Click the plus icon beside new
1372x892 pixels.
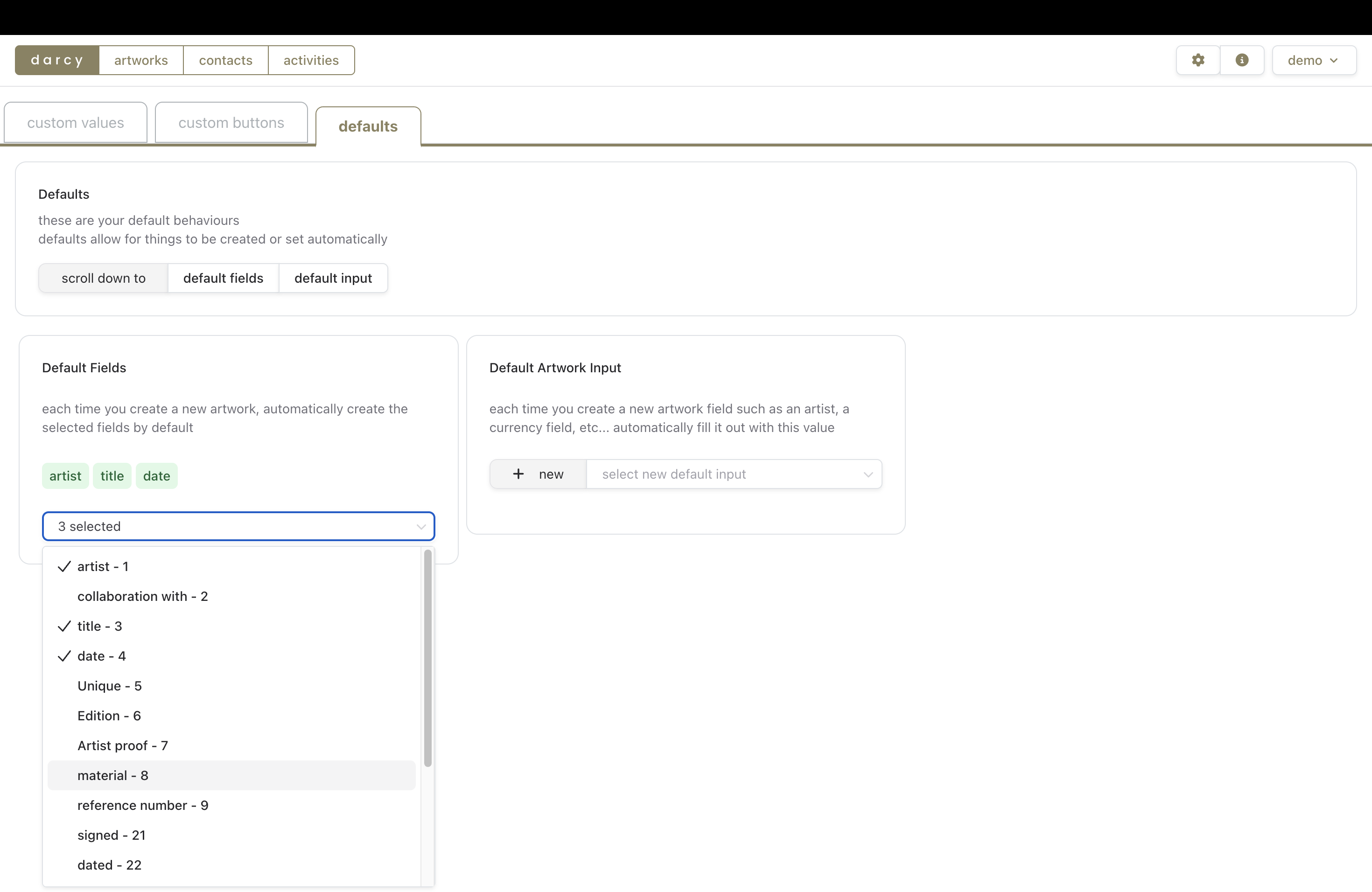click(x=518, y=474)
